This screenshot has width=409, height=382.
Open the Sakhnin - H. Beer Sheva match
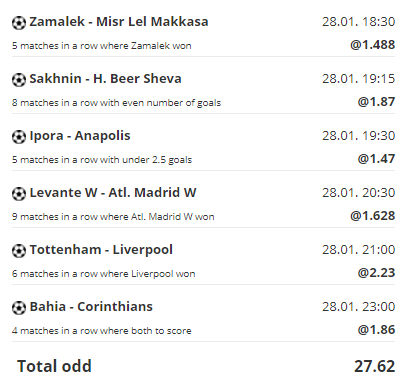coord(105,79)
